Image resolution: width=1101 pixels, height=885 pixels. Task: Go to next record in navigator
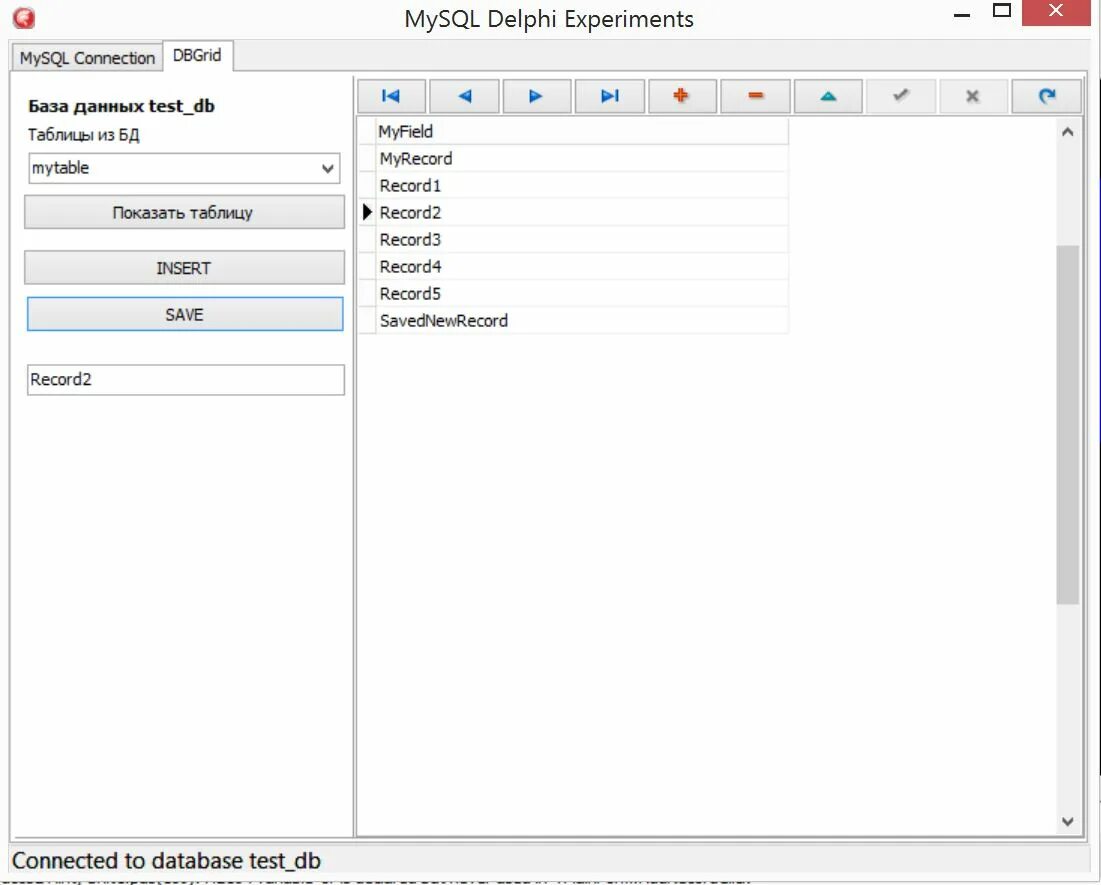tap(536, 96)
